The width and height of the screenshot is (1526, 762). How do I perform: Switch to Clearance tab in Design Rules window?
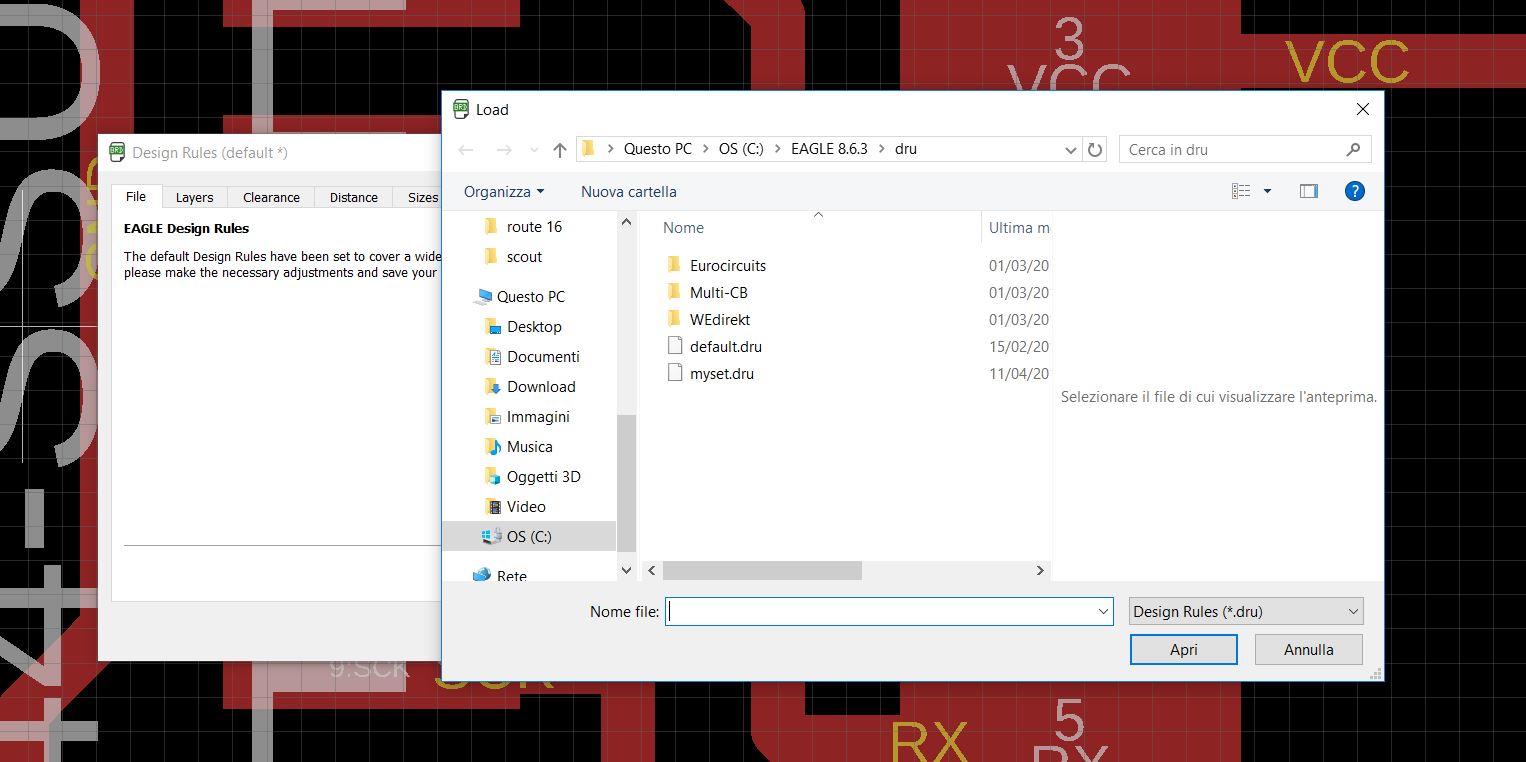click(271, 198)
